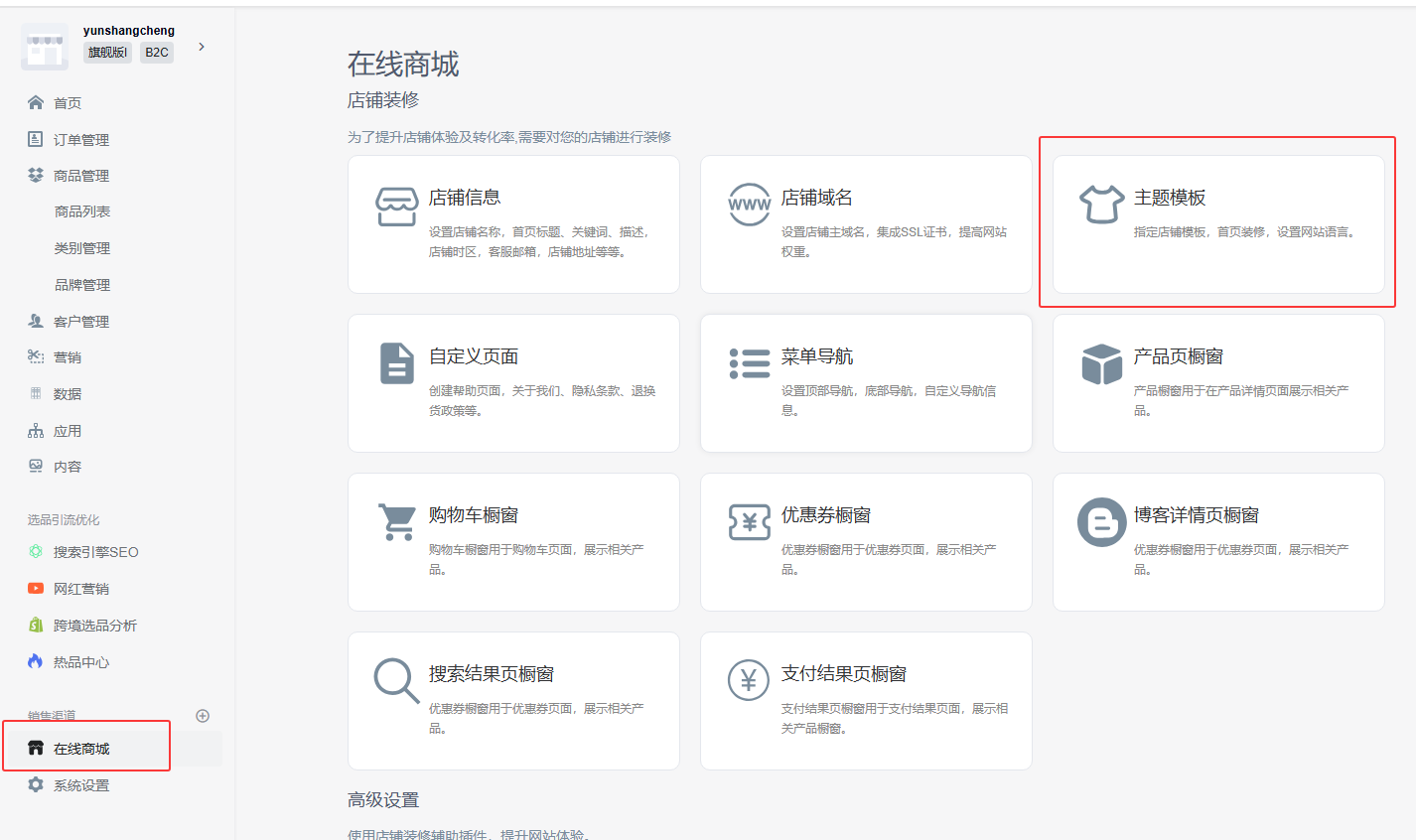Click the WWW globe icon for 店铺域名

click(x=749, y=205)
